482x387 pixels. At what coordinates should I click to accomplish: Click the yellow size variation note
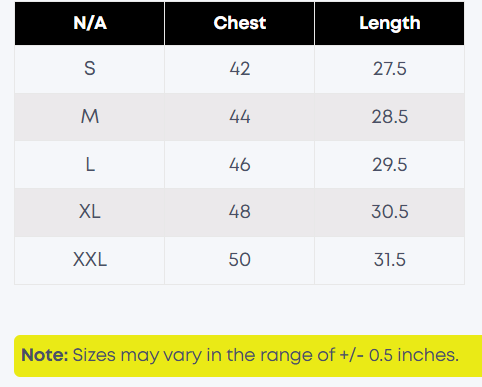tap(248, 356)
